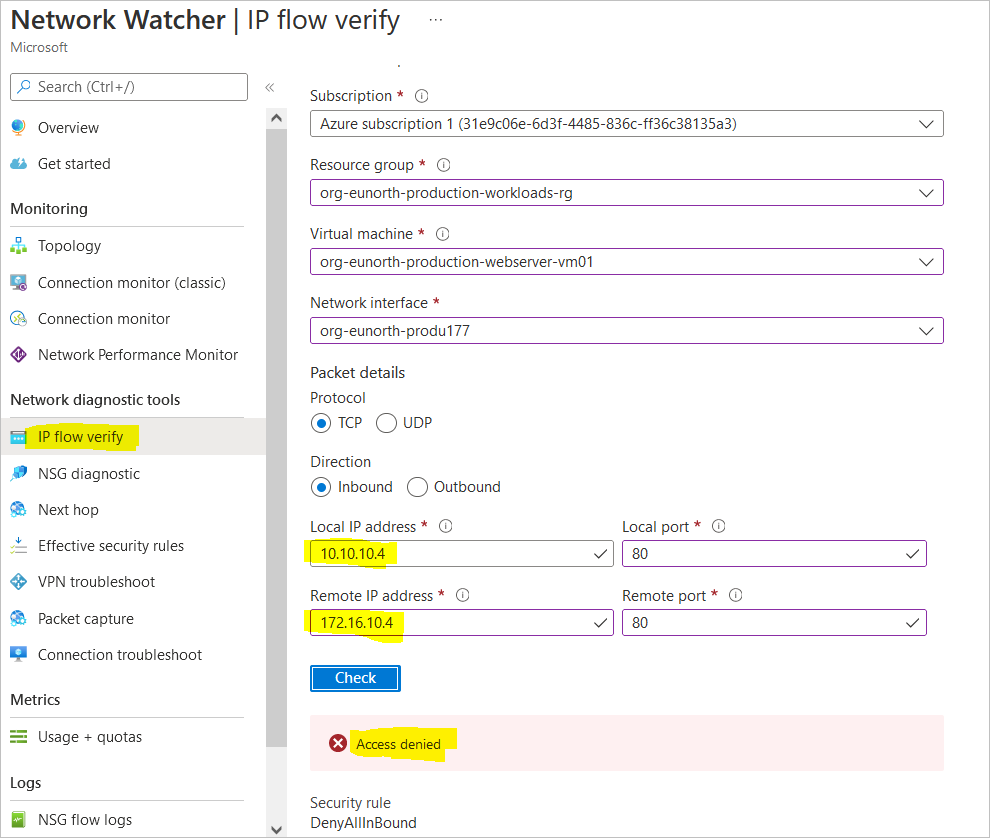Click the Remote IP address info icon
Viewport: 990px width, 838px height.
pyautogui.click(x=463, y=595)
